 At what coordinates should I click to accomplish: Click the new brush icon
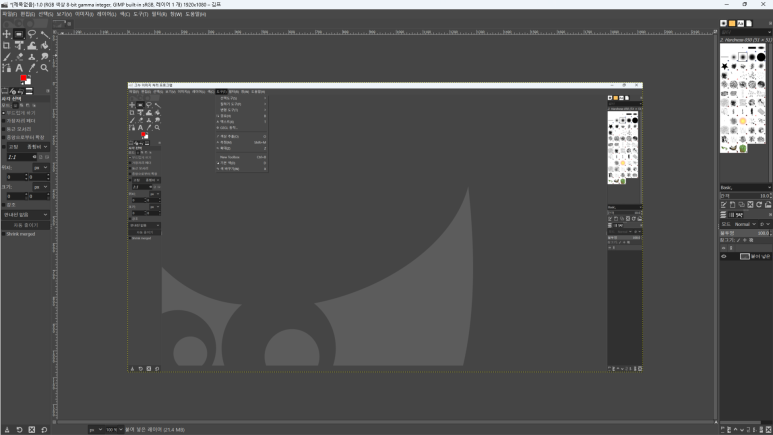click(733, 205)
